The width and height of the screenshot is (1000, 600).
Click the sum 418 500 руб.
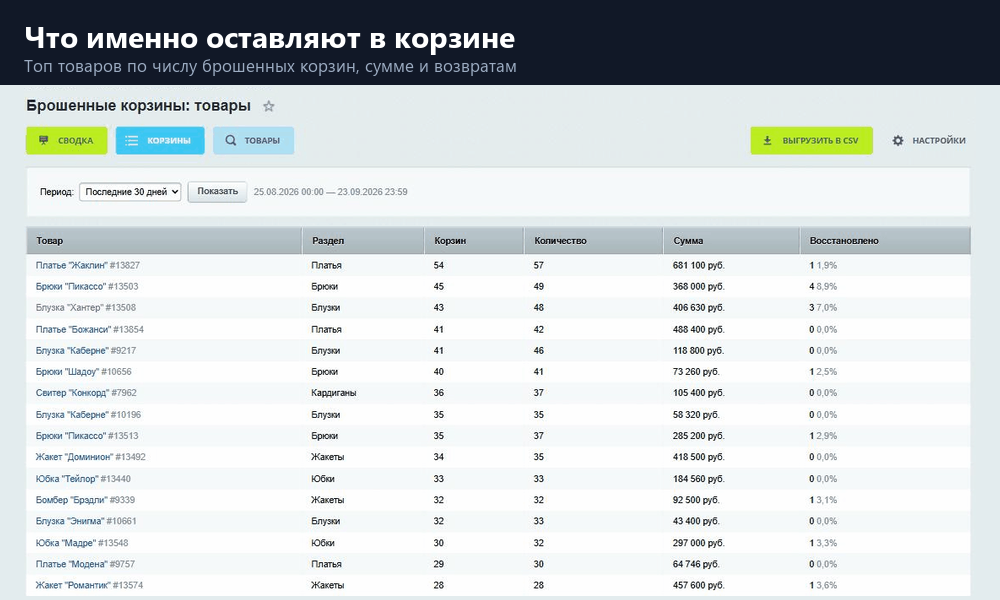[699, 457]
